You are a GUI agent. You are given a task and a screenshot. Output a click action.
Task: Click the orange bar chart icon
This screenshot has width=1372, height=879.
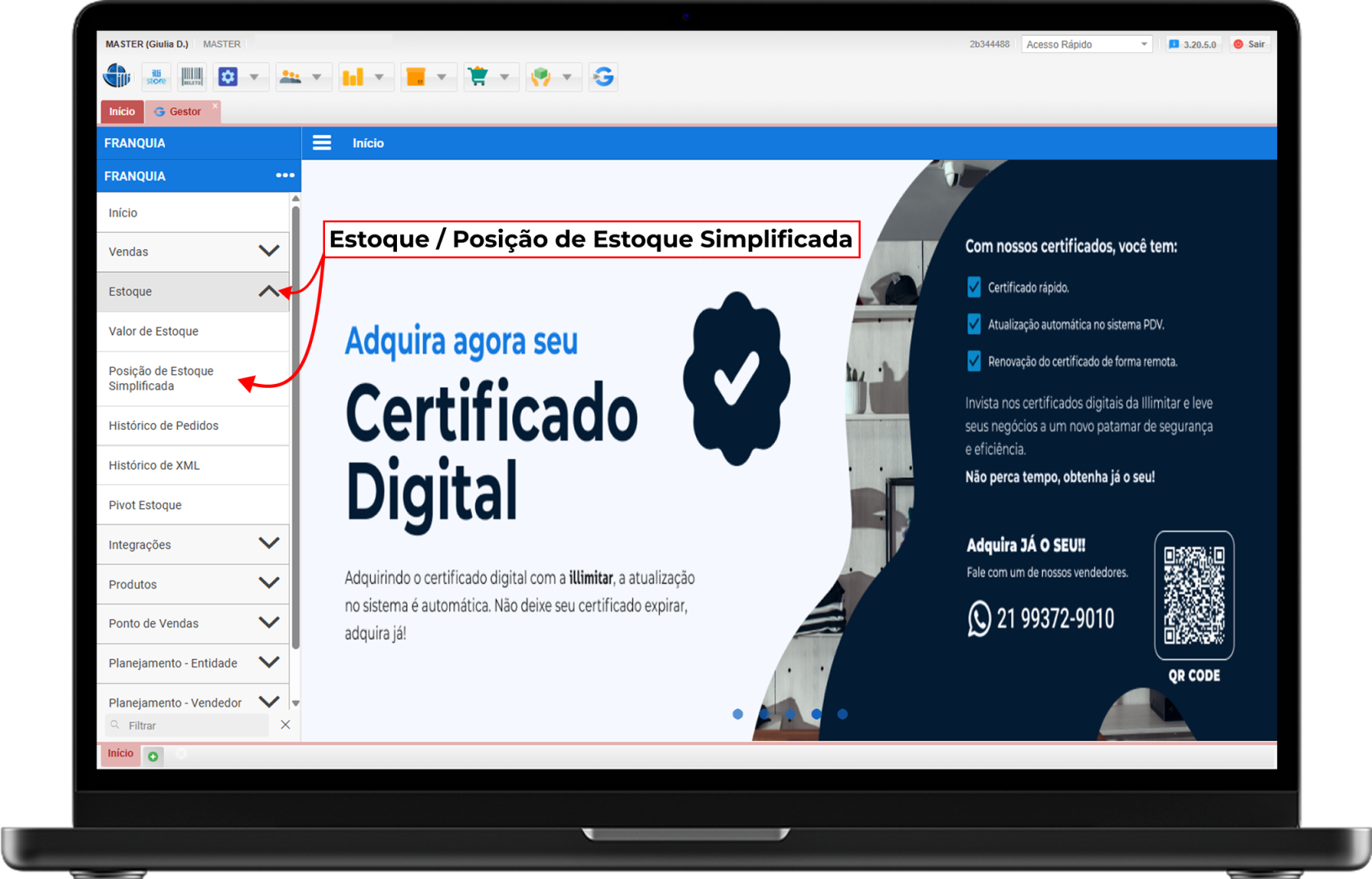tap(353, 77)
